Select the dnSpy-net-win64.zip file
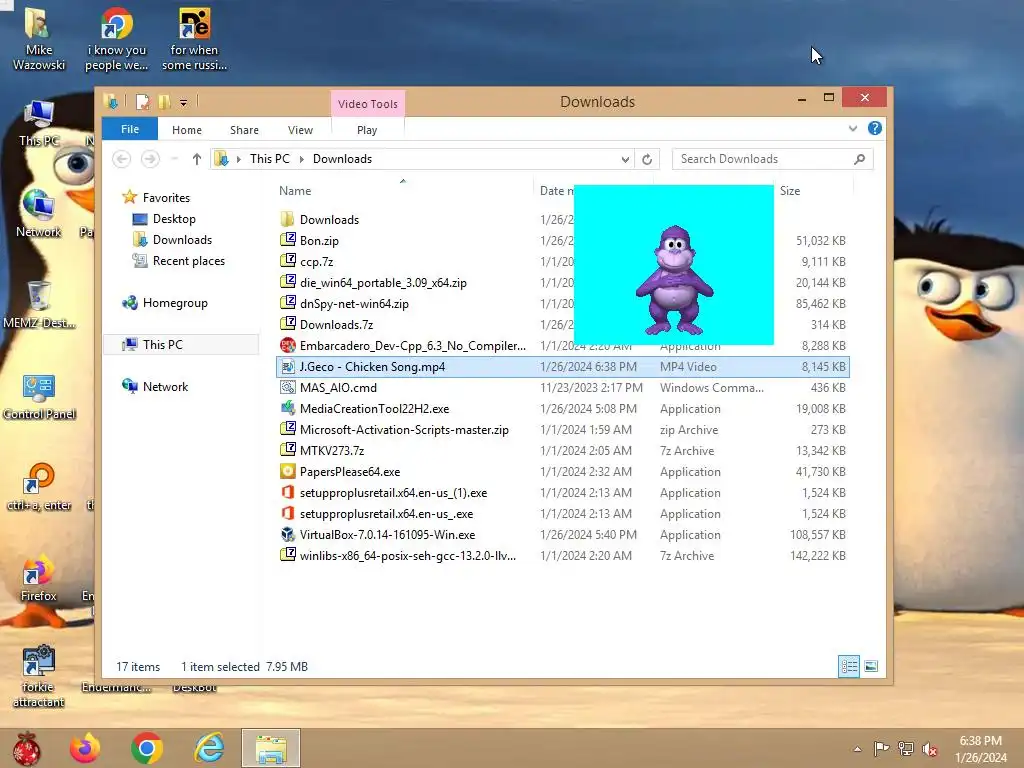The height and width of the screenshot is (768, 1024). pyautogui.click(x=354, y=303)
